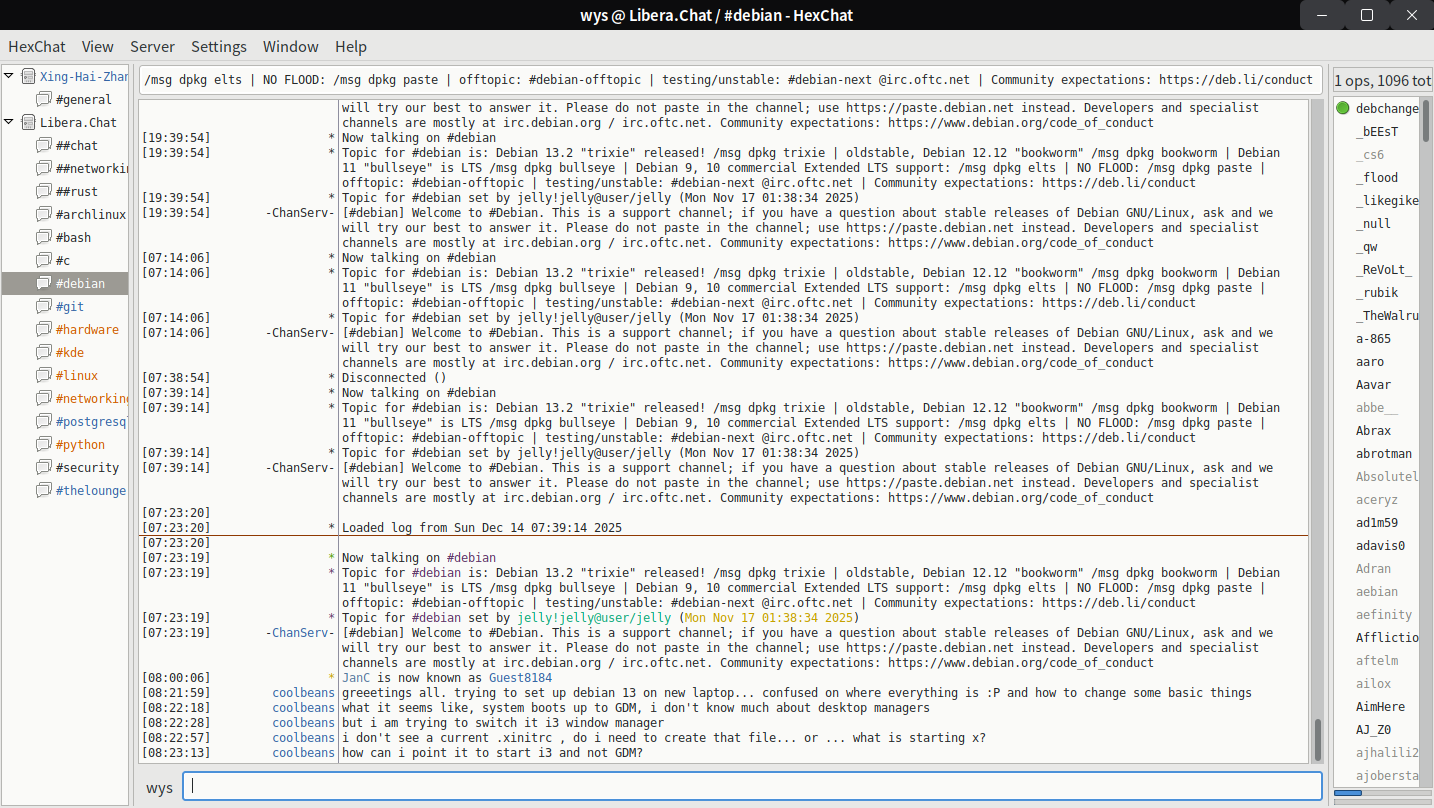Click the user list vertical scrollbar
This screenshot has width=1434, height=808.
pyautogui.click(x=1426, y=440)
